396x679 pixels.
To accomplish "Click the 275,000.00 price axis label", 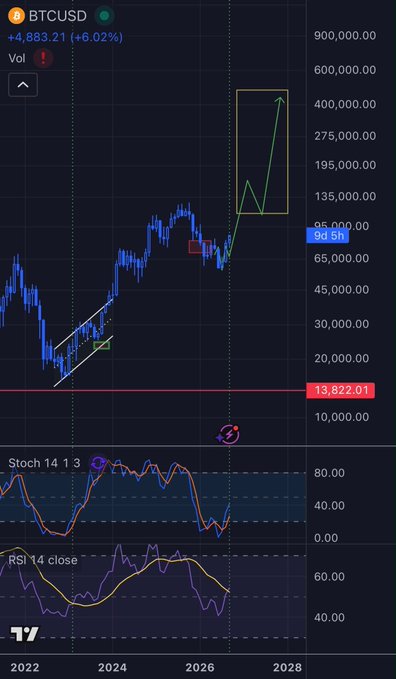I will click(345, 136).
